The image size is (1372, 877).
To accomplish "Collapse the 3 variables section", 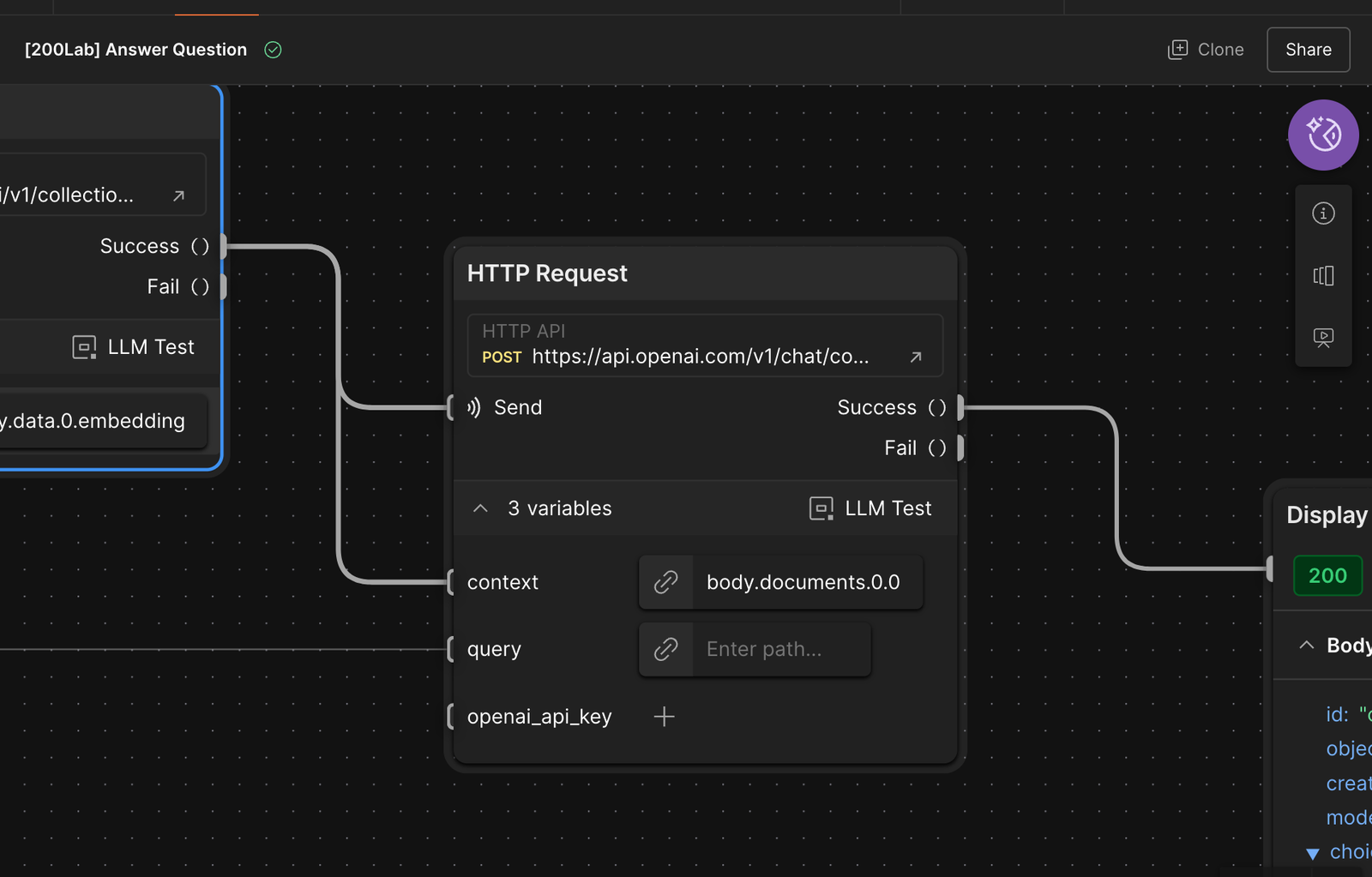I will click(x=481, y=508).
